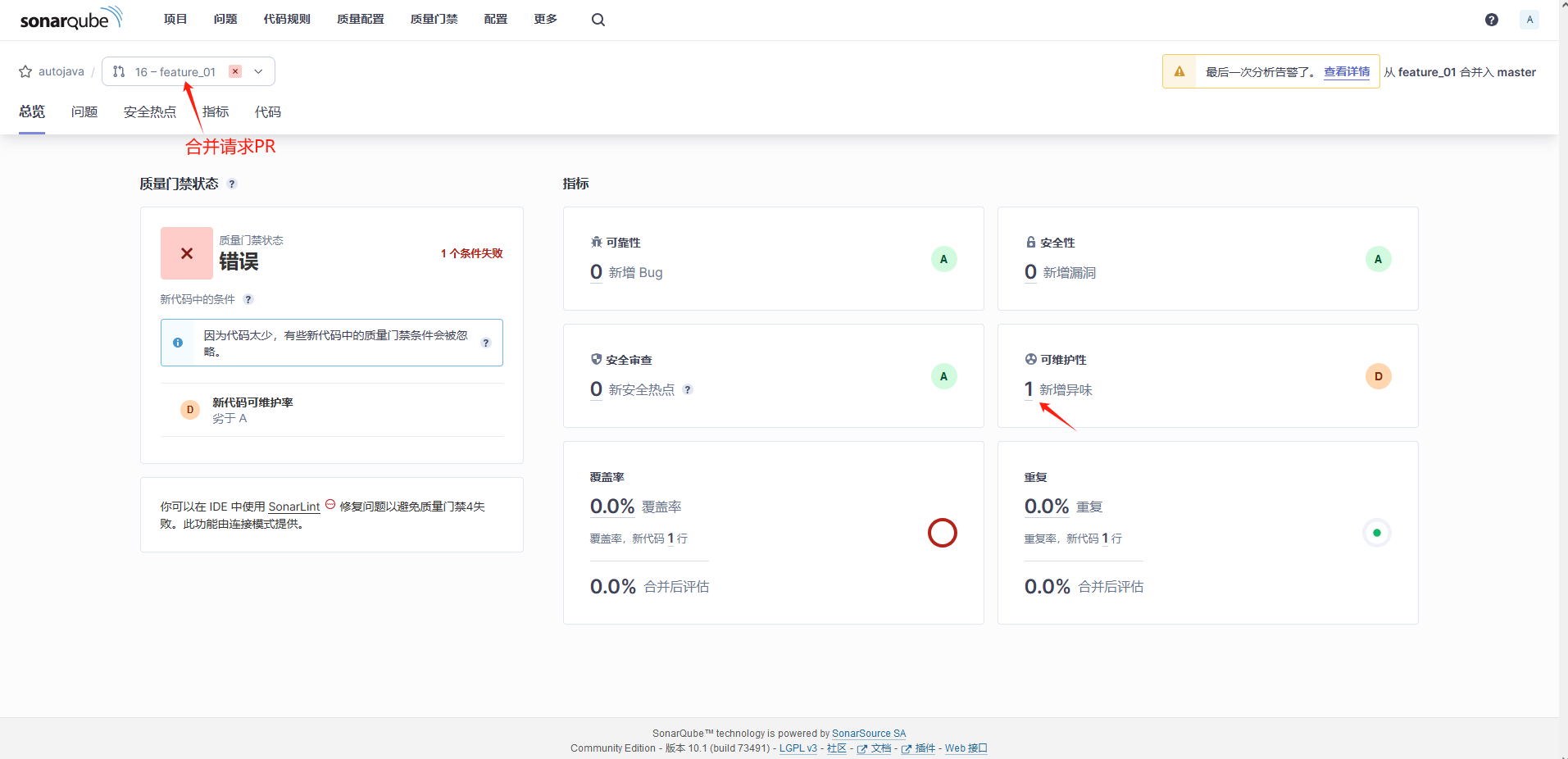The width and height of the screenshot is (1568, 759).
Task: Click the A rating badge for 安全审查
Action: (944, 376)
